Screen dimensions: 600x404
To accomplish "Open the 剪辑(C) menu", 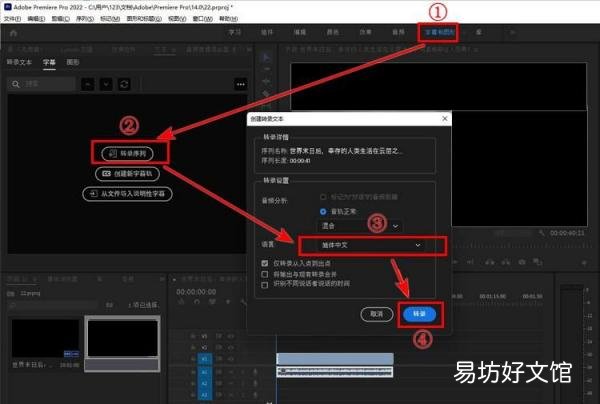I will [60, 18].
